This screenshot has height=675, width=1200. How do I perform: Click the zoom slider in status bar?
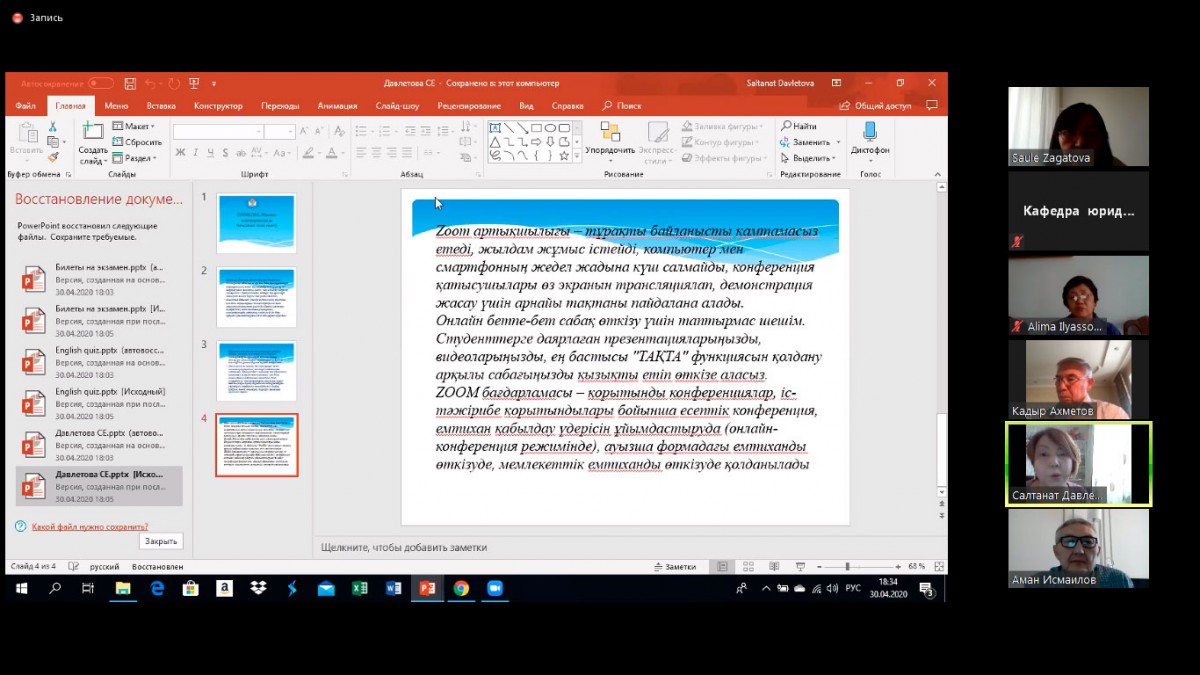tap(848, 567)
